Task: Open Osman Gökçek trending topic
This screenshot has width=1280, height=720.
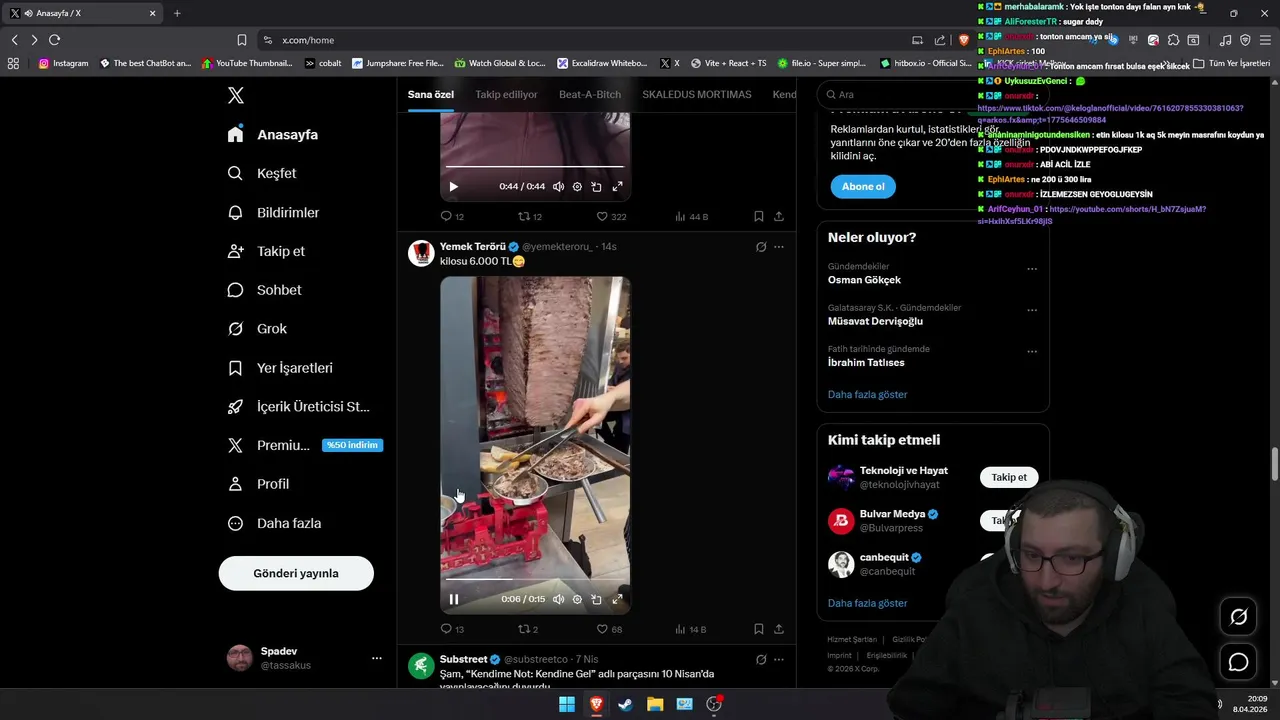Action: [864, 280]
